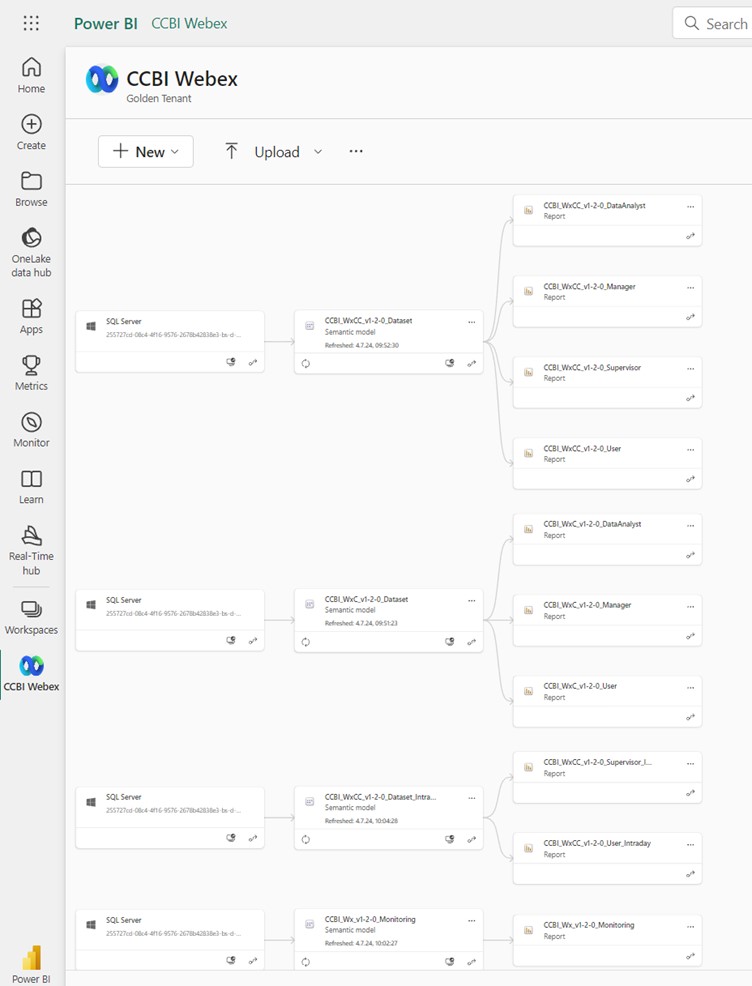752x986 pixels.
Task: Refresh the CCBI_WxCC_v1-2-0_Dataset_Intra semantic model
Action: tap(306, 839)
